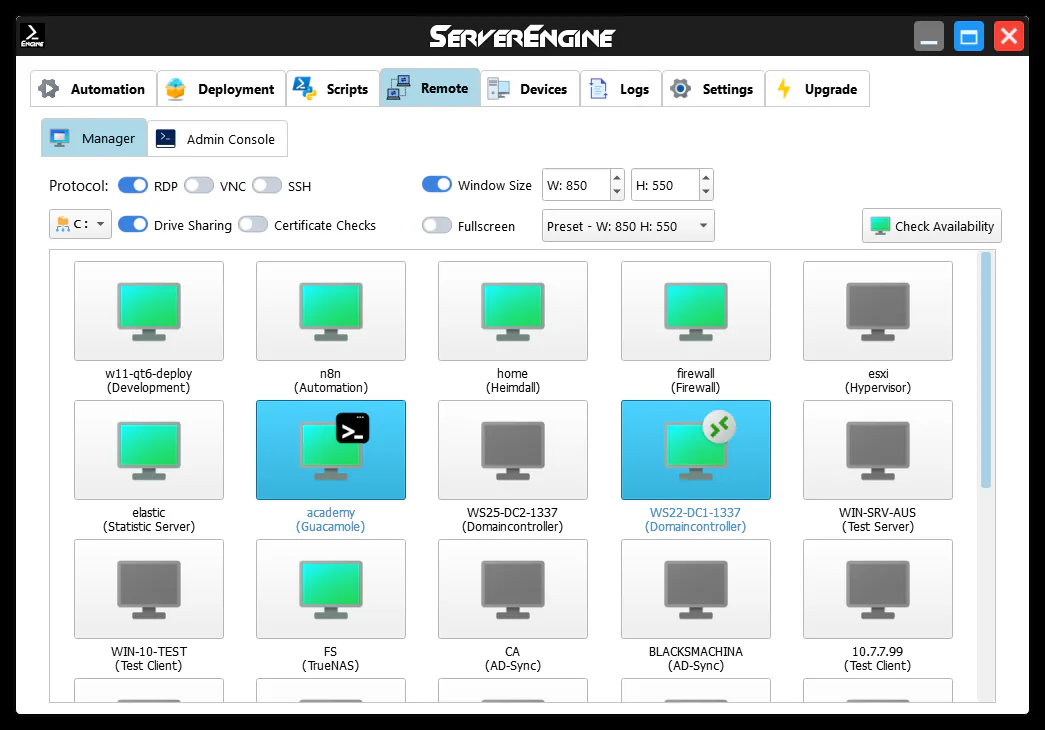Turn on the Fullscreen toggle

pyautogui.click(x=437, y=226)
